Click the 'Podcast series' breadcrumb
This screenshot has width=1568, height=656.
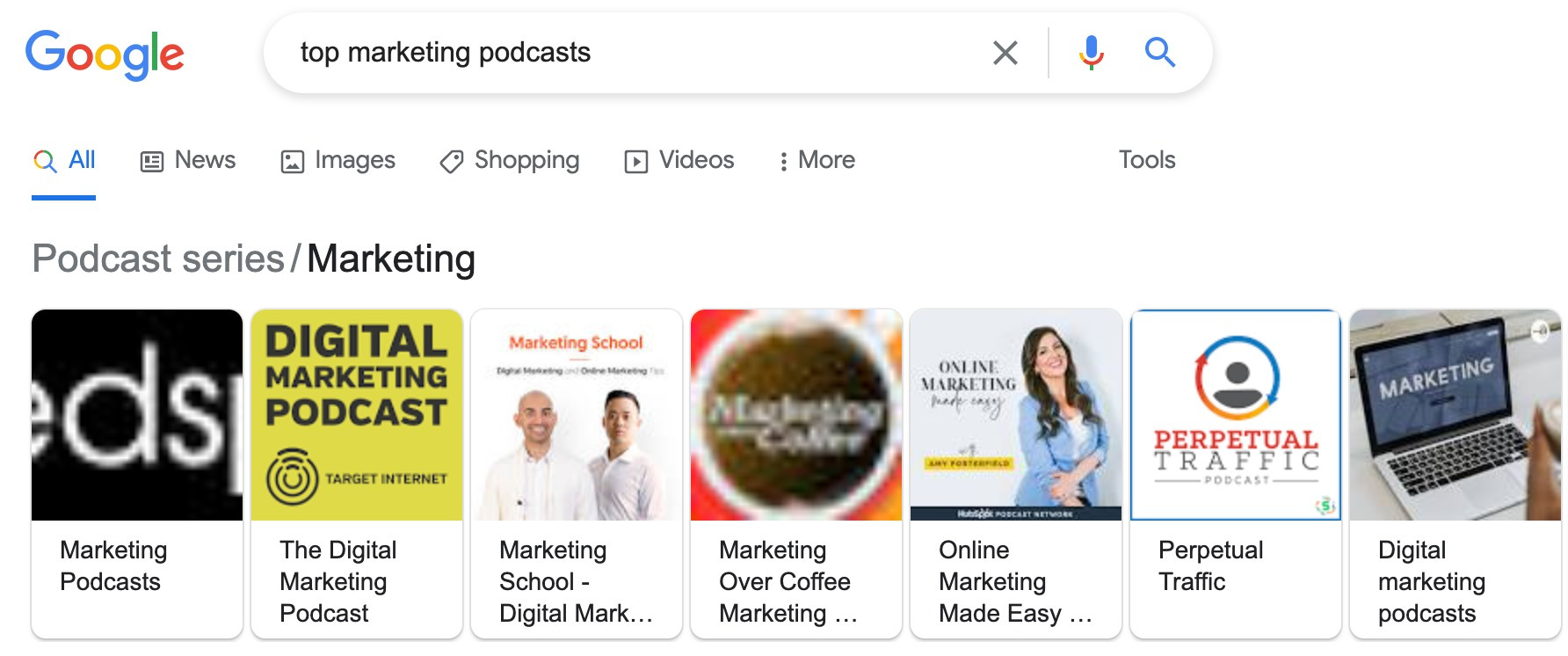click(158, 259)
